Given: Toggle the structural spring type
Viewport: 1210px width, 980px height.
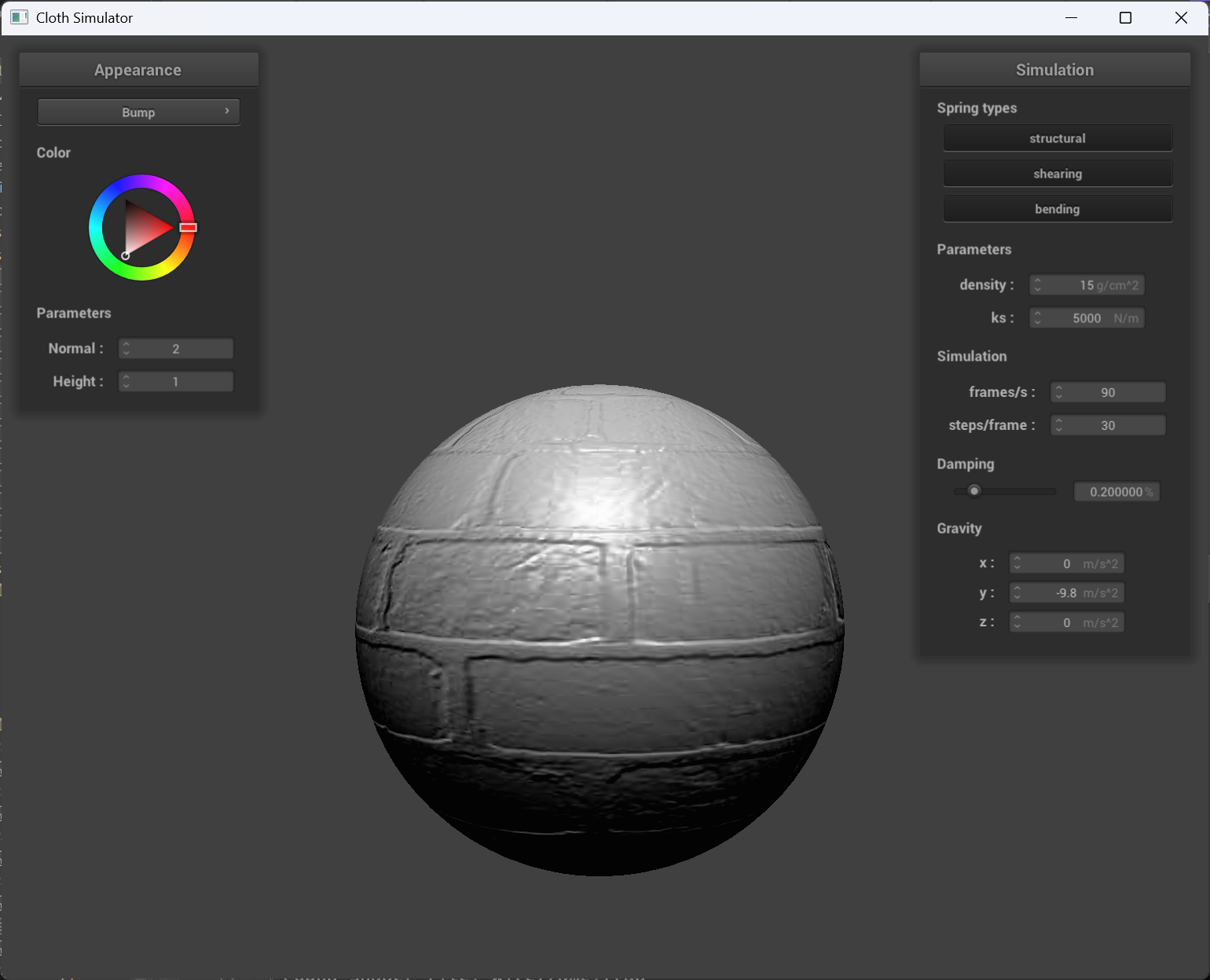Looking at the screenshot, I should [1058, 138].
